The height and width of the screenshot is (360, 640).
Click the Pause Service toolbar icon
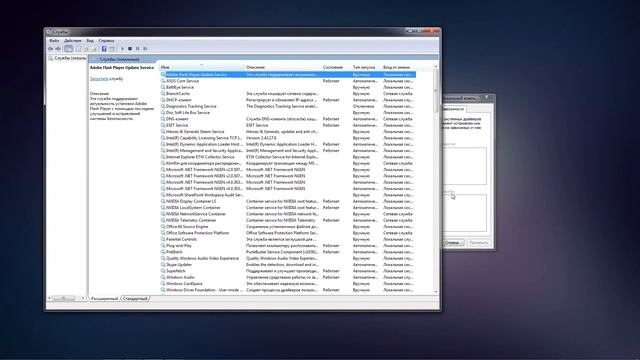pyautogui.click(x=138, y=49)
